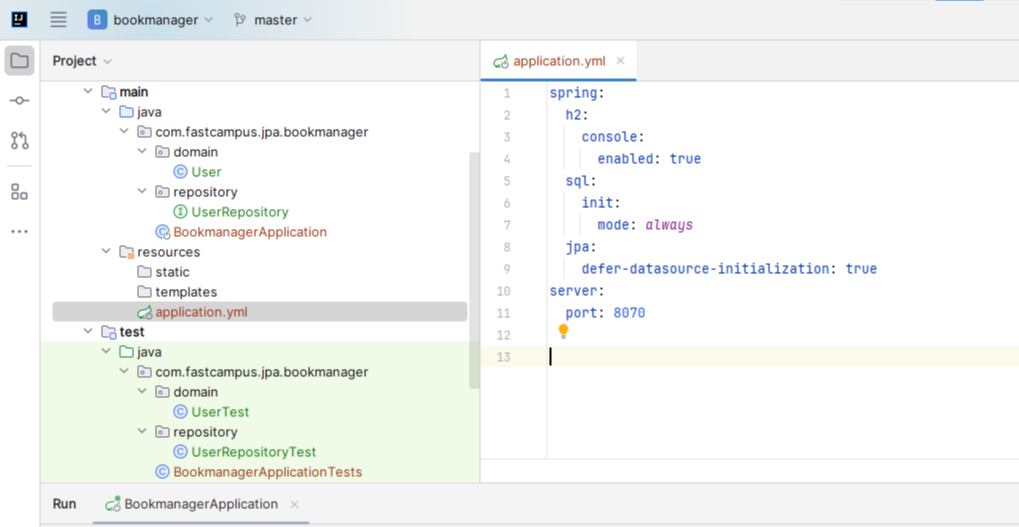Click the Spring icon on application.yml tab
Image resolution: width=1019 pixels, height=527 pixels.
click(x=500, y=61)
